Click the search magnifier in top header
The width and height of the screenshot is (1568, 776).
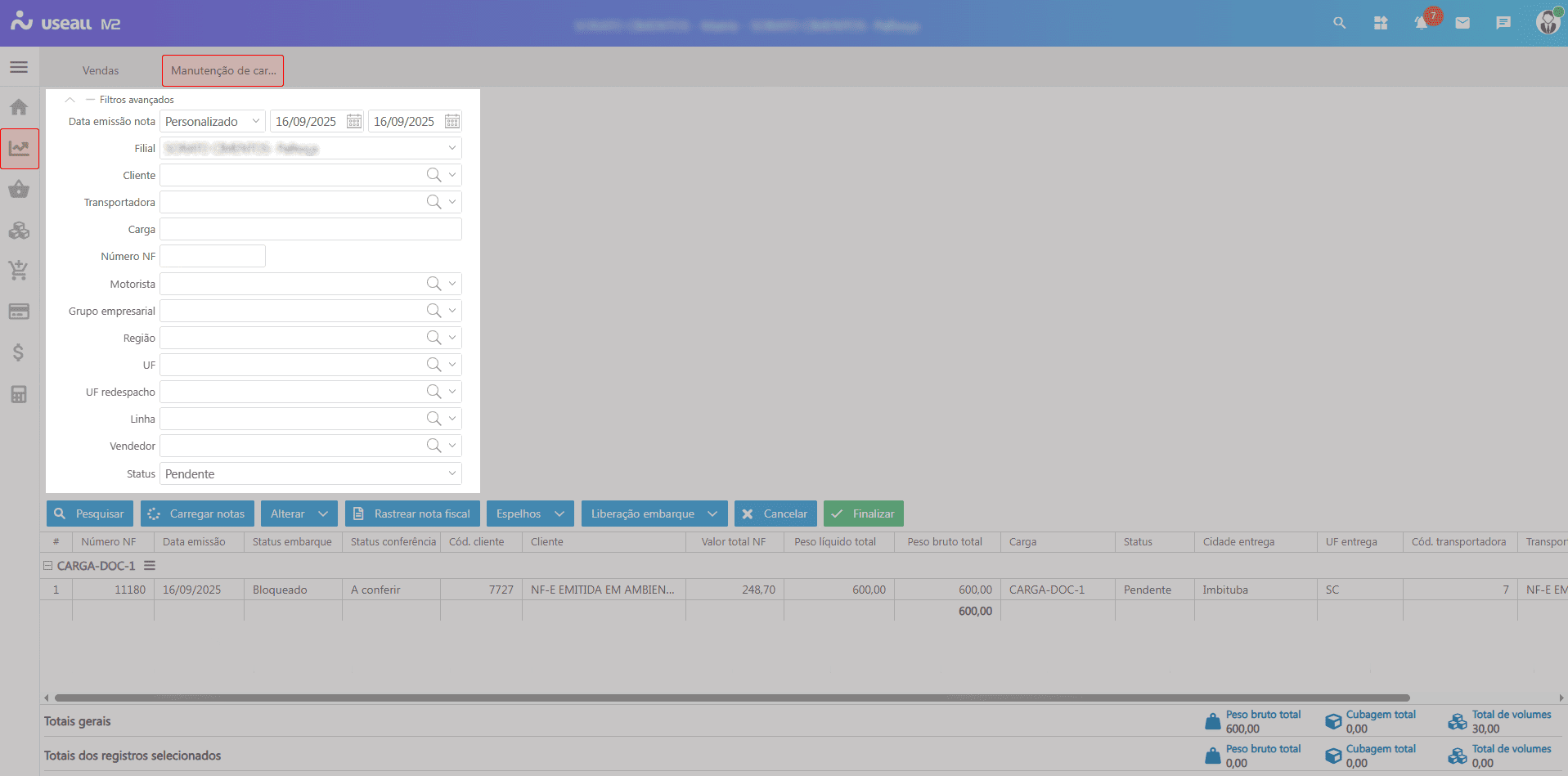coord(1339,23)
